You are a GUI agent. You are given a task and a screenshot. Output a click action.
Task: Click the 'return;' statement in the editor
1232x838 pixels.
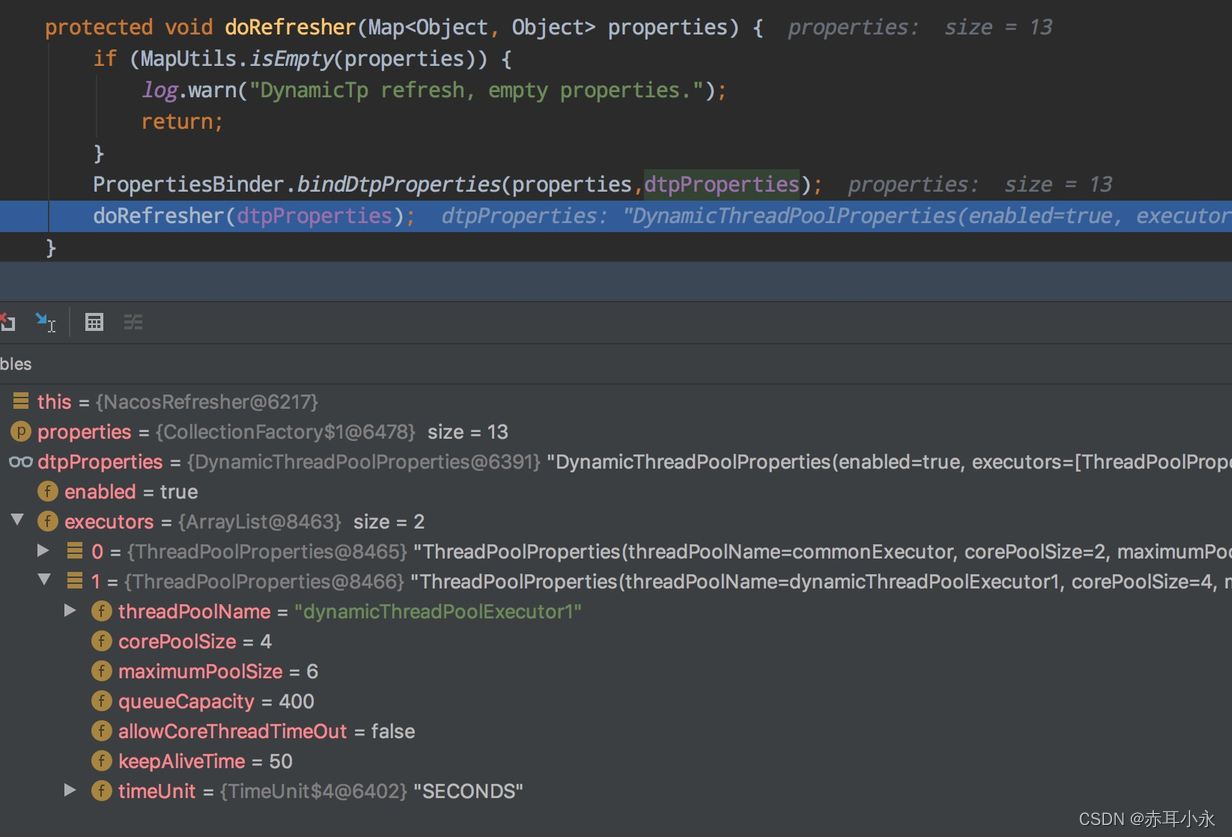(182, 122)
